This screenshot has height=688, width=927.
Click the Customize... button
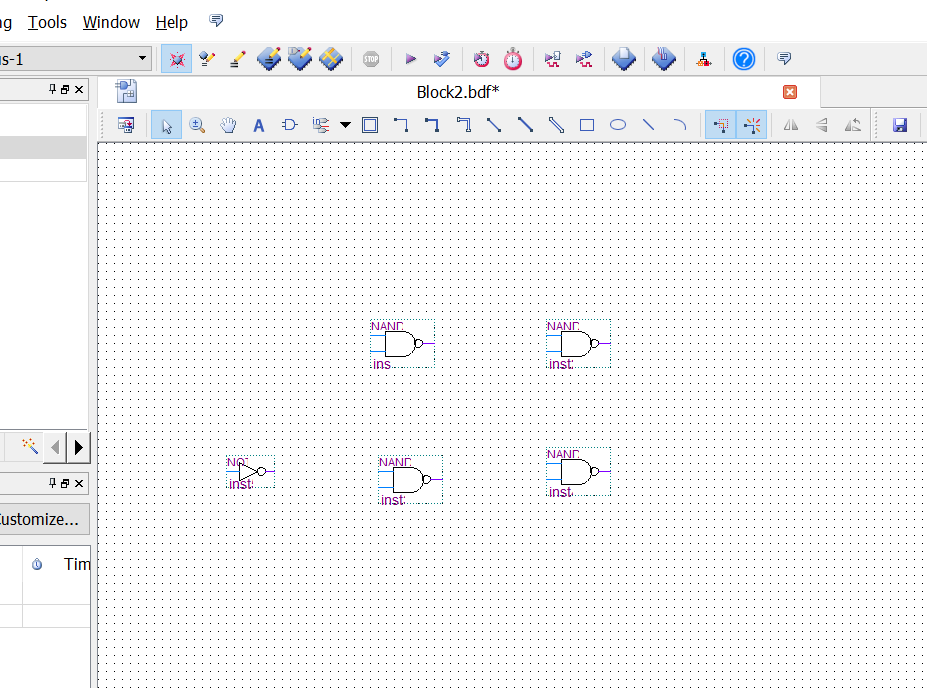point(41,519)
